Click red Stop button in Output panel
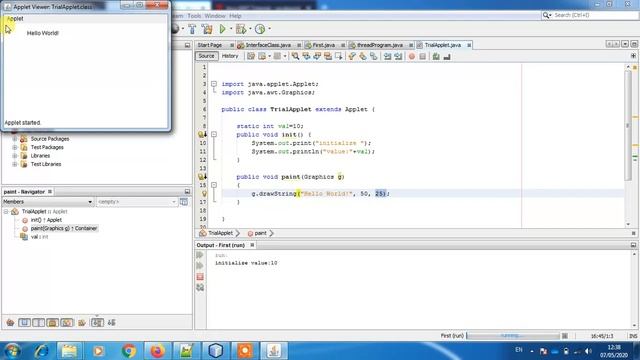640x360 pixels. click(x=200, y=277)
